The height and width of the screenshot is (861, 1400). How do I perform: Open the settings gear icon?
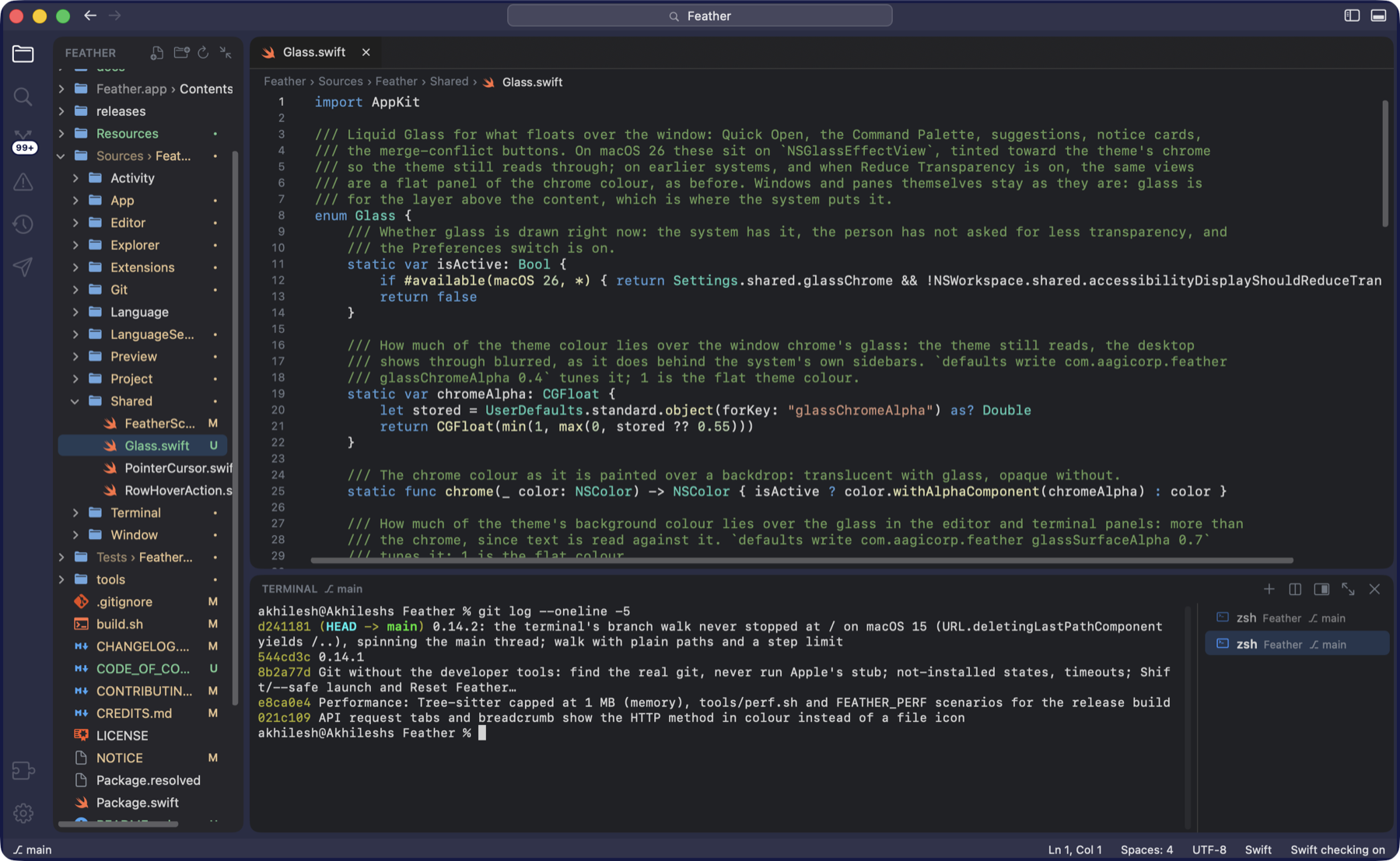[x=23, y=813]
